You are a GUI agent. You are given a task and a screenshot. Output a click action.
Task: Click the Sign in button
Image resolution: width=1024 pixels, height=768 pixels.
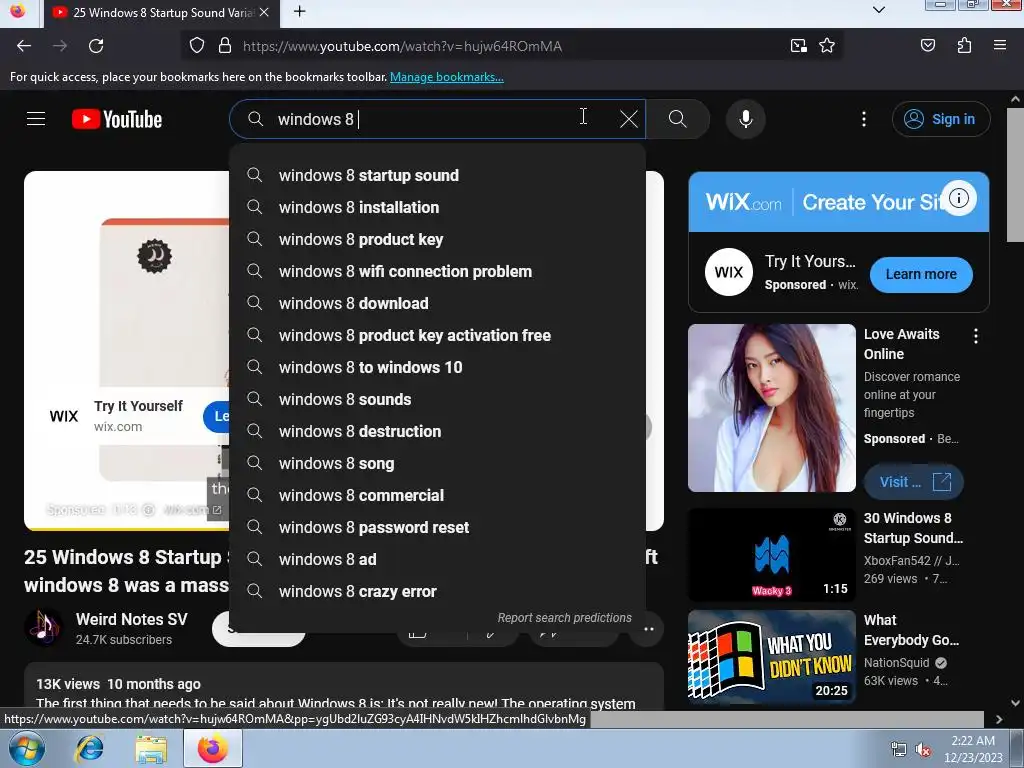click(941, 119)
